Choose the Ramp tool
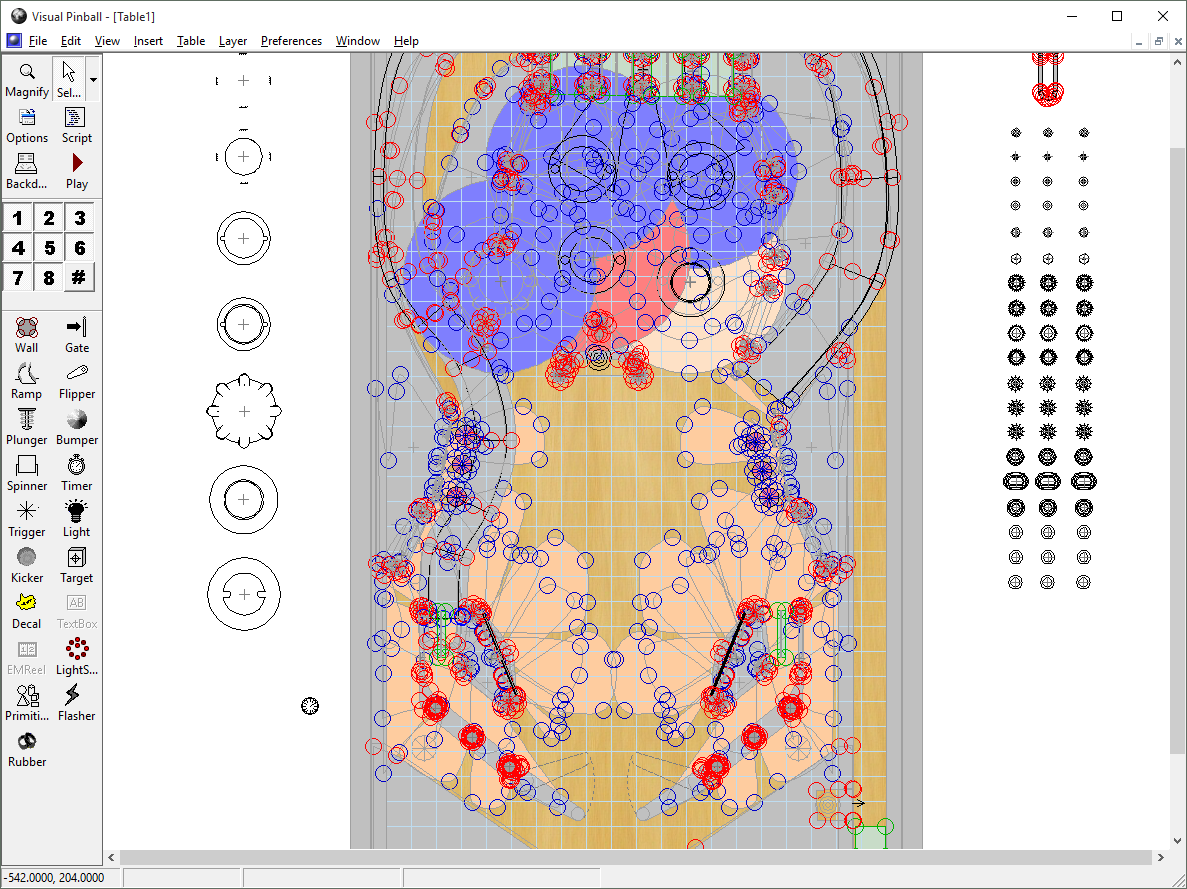 click(27, 381)
